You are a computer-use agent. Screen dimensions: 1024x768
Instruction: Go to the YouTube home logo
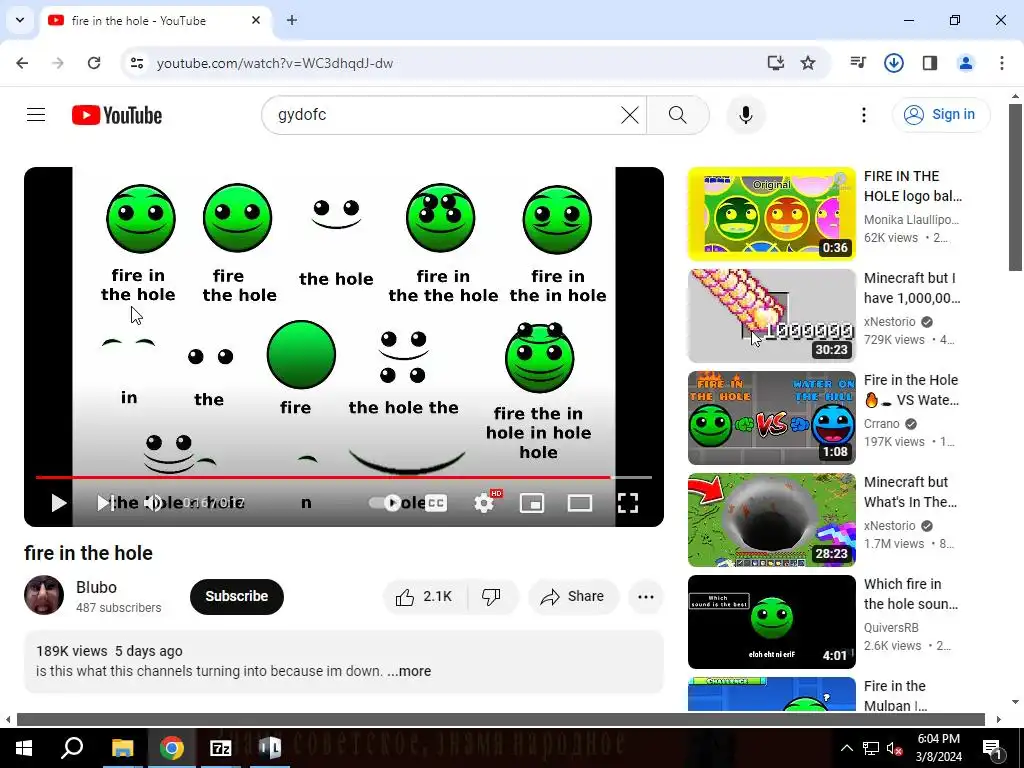click(x=117, y=115)
